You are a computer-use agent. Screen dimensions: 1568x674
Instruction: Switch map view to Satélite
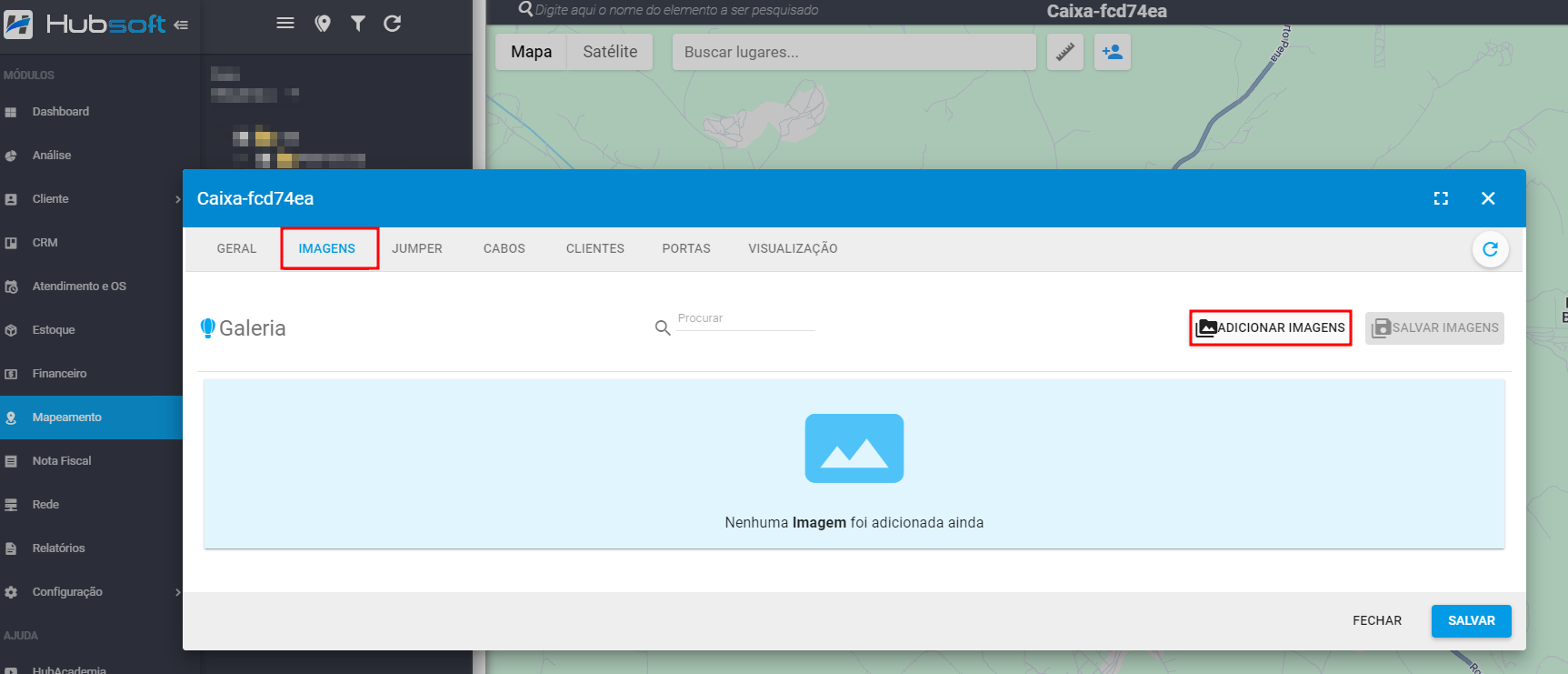[x=610, y=52]
